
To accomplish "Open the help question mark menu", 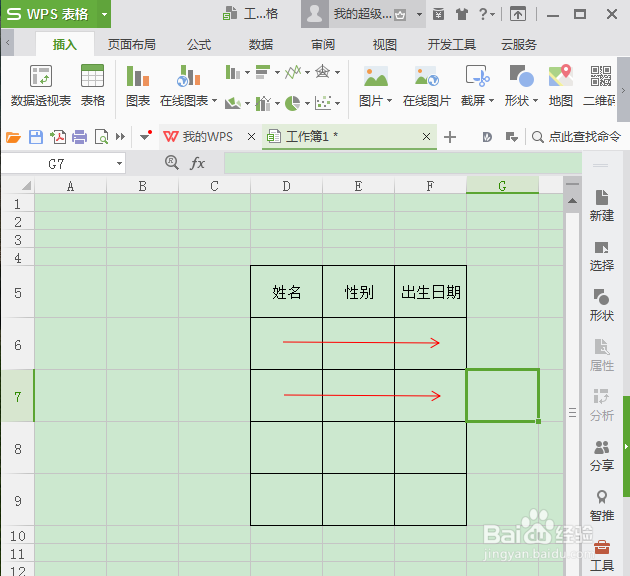I will [x=486, y=14].
